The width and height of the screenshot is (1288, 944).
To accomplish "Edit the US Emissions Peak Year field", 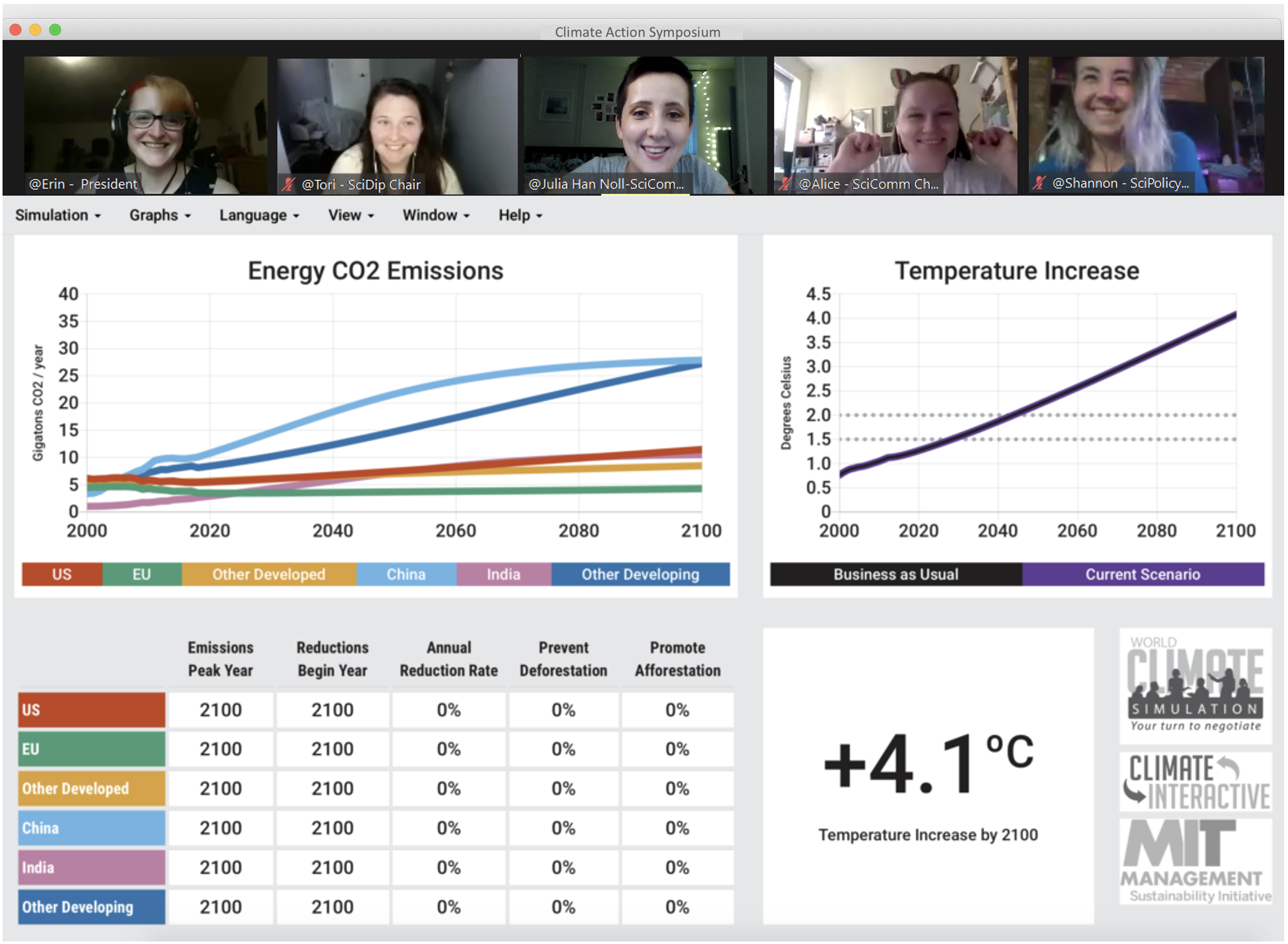I will click(221, 710).
